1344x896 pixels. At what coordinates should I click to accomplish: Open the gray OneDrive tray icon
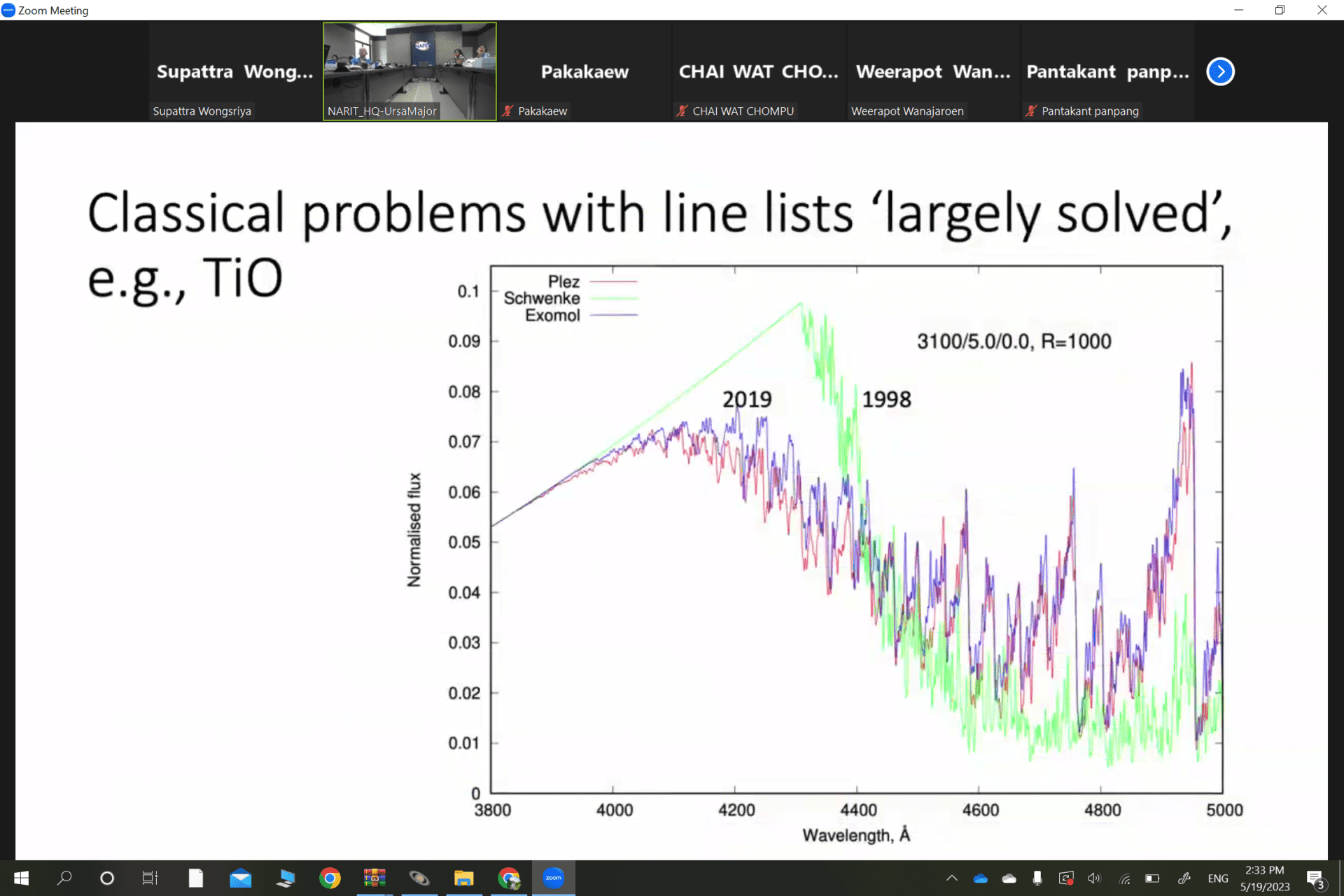[1009, 878]
